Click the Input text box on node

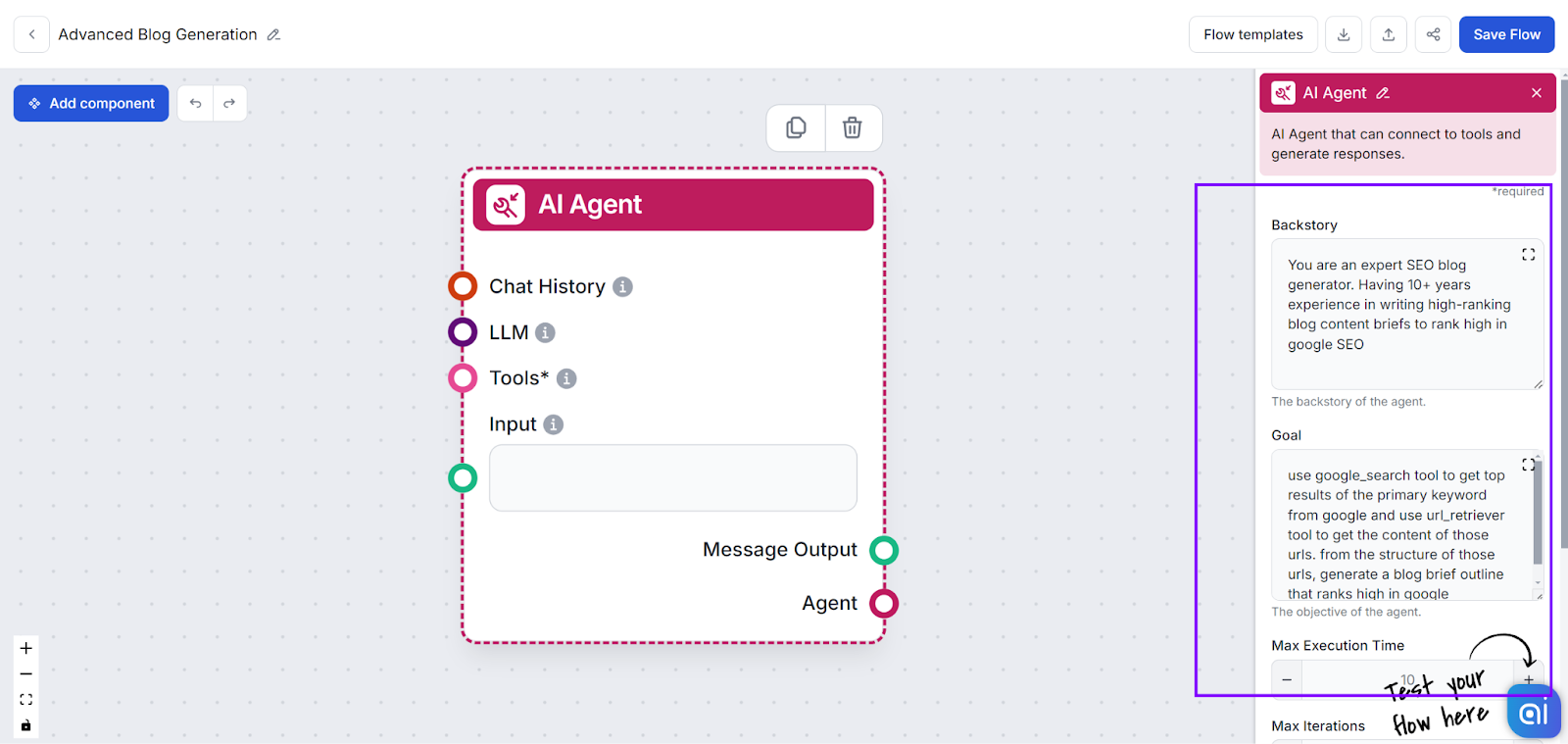[672, 478]
